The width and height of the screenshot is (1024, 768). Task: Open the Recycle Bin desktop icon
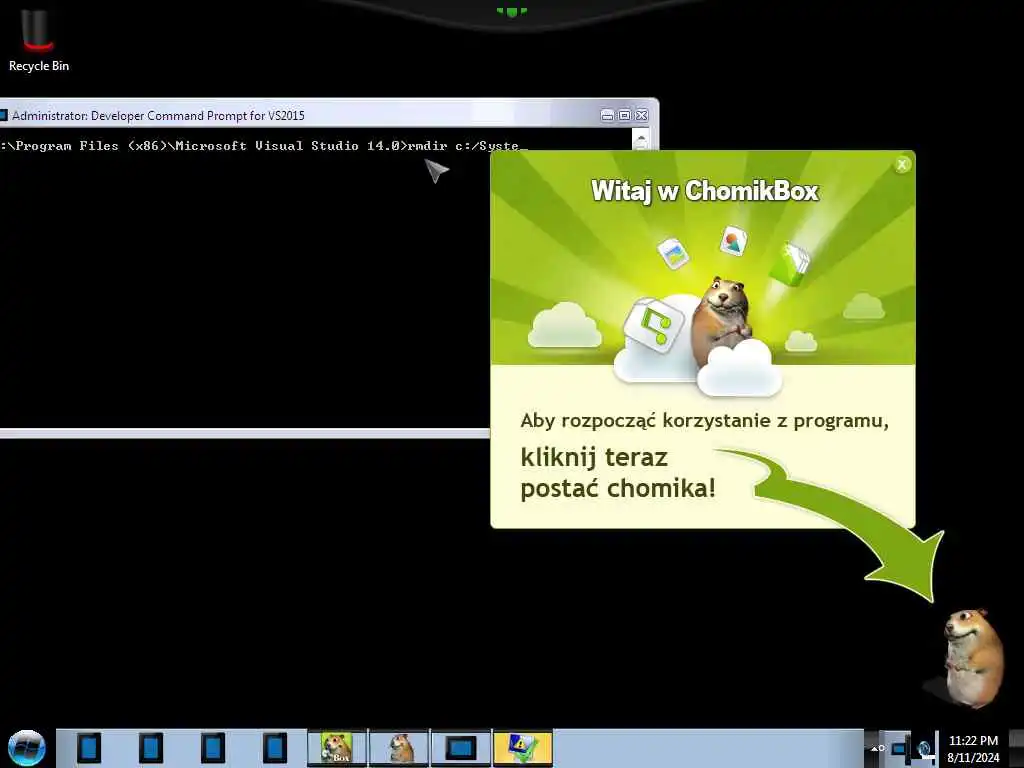39,39
